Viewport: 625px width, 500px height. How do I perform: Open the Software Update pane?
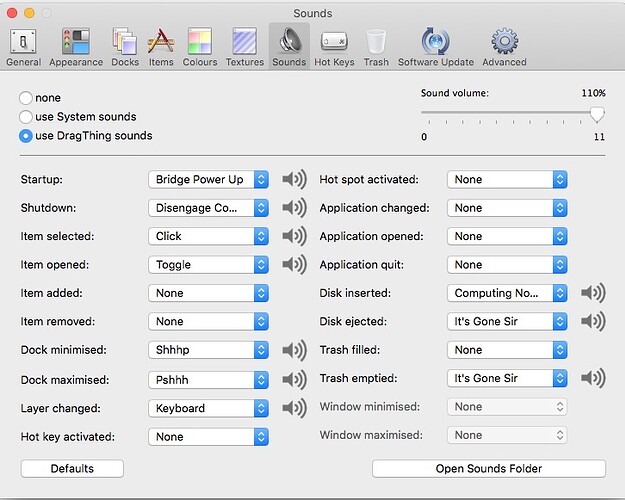coord(436,47)
